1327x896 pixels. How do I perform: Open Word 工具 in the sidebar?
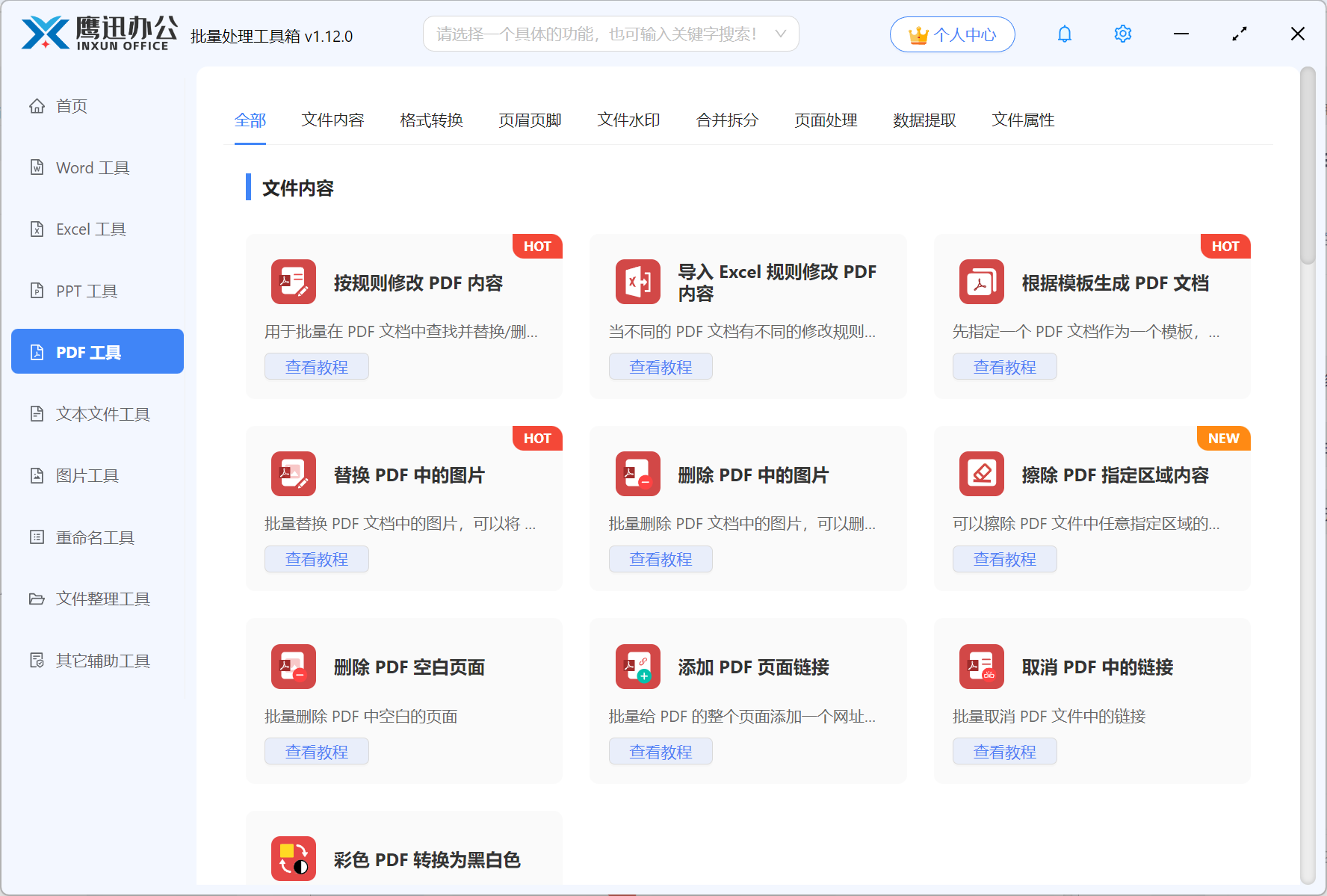coord(97,167)
